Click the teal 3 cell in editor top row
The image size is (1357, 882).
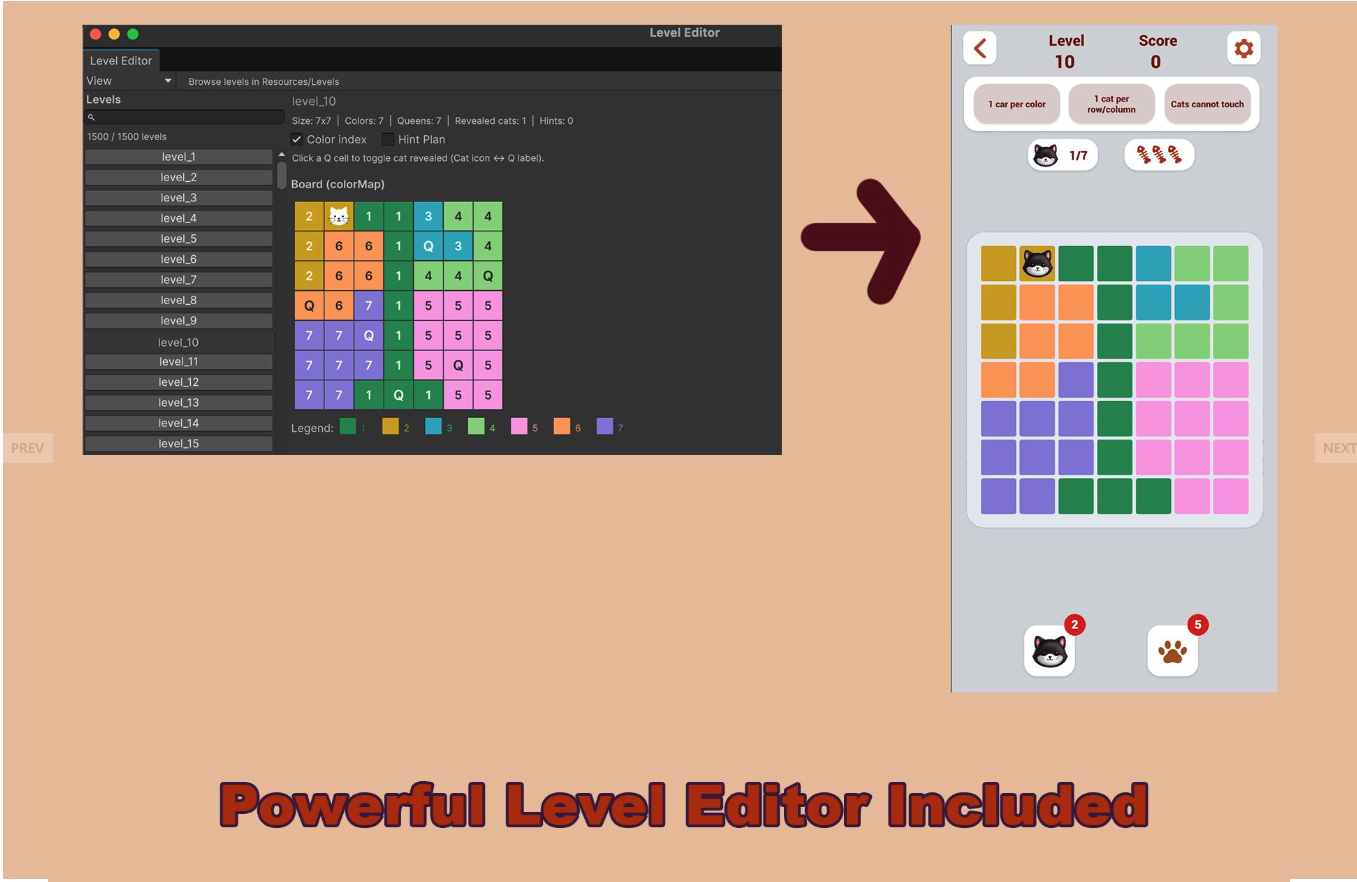[428, 216]
